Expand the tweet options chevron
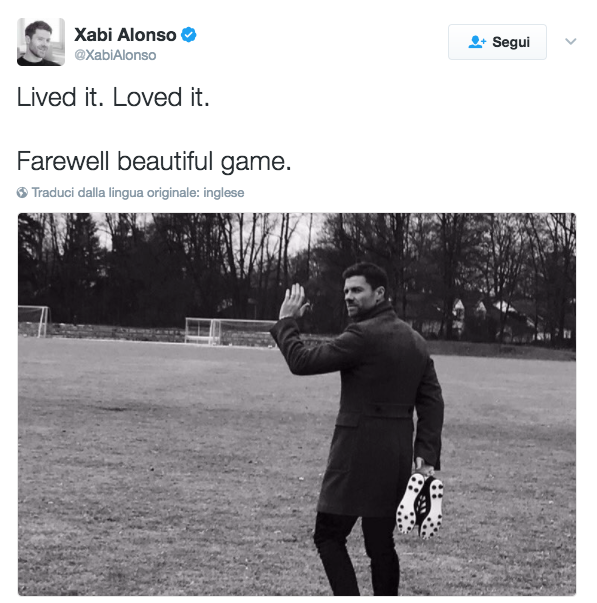597x603 pixels. click(x=571, y=41)
